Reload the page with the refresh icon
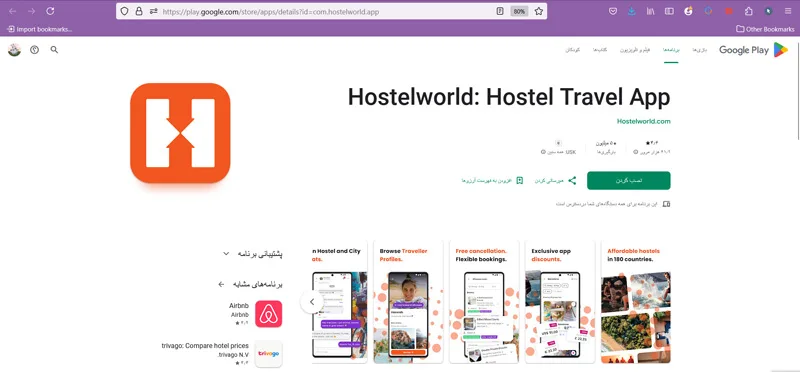The height and width of the screenshot is (372, 800). point(50,11)
